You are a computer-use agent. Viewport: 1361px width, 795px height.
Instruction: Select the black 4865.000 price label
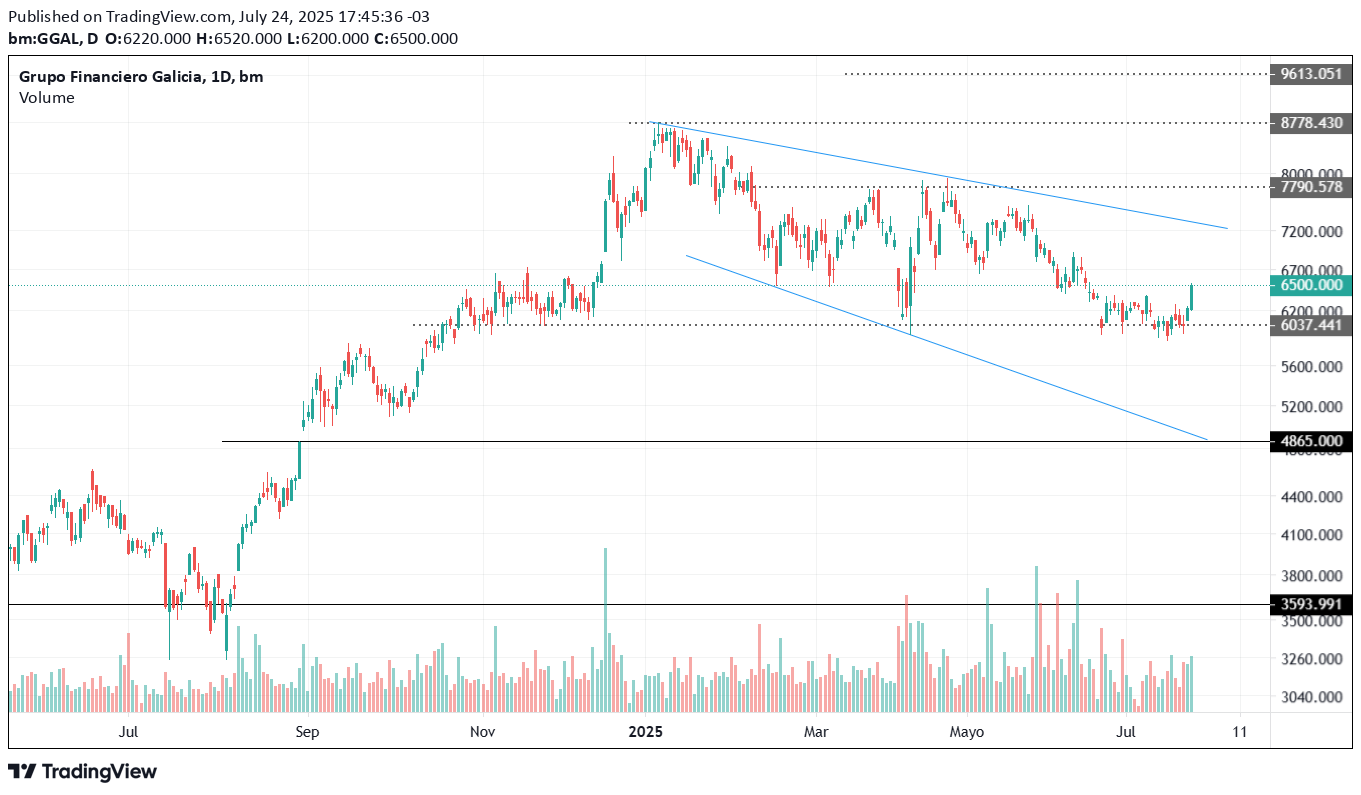1311,441
